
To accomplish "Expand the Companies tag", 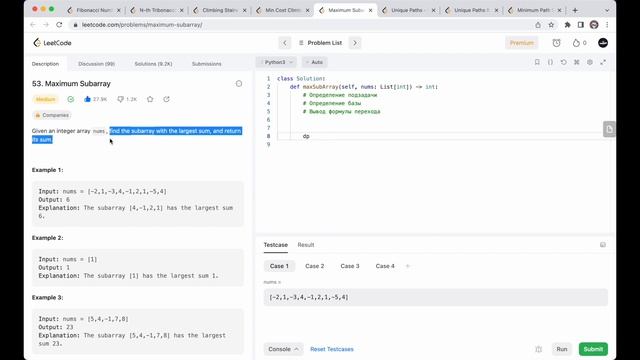I will [x=52, y=115].
